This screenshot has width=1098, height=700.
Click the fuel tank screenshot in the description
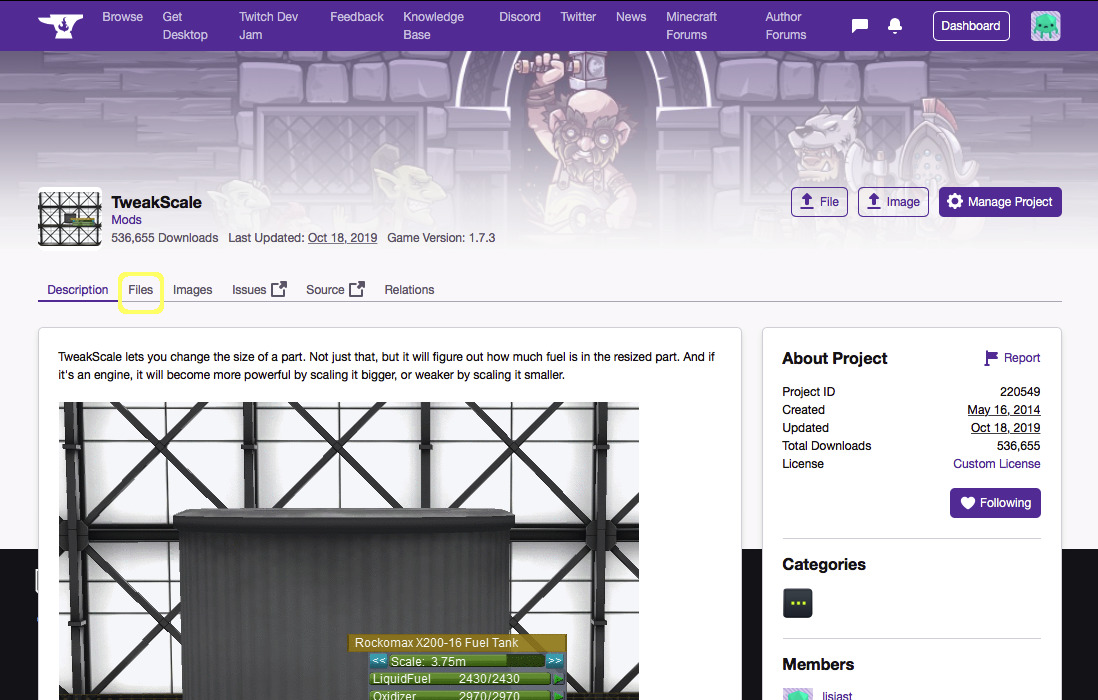click(349, 550)
